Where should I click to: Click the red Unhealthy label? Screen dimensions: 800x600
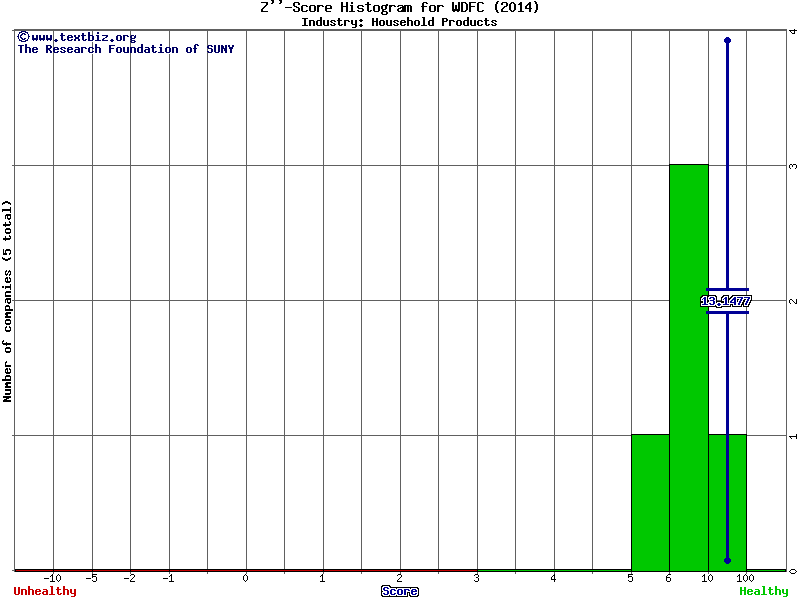point(45,591)
